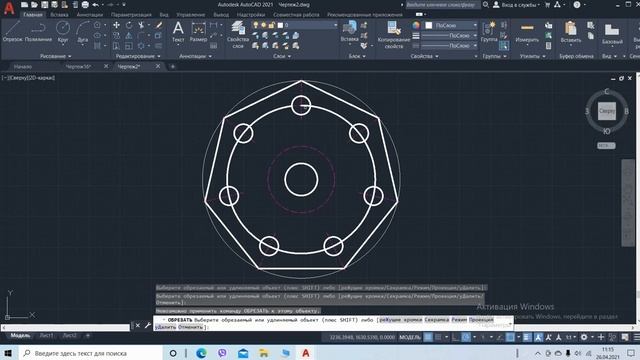Click the Plot print icon in quick access toolbar
This screenshot has width=640, height=360.
pos(85,5)
